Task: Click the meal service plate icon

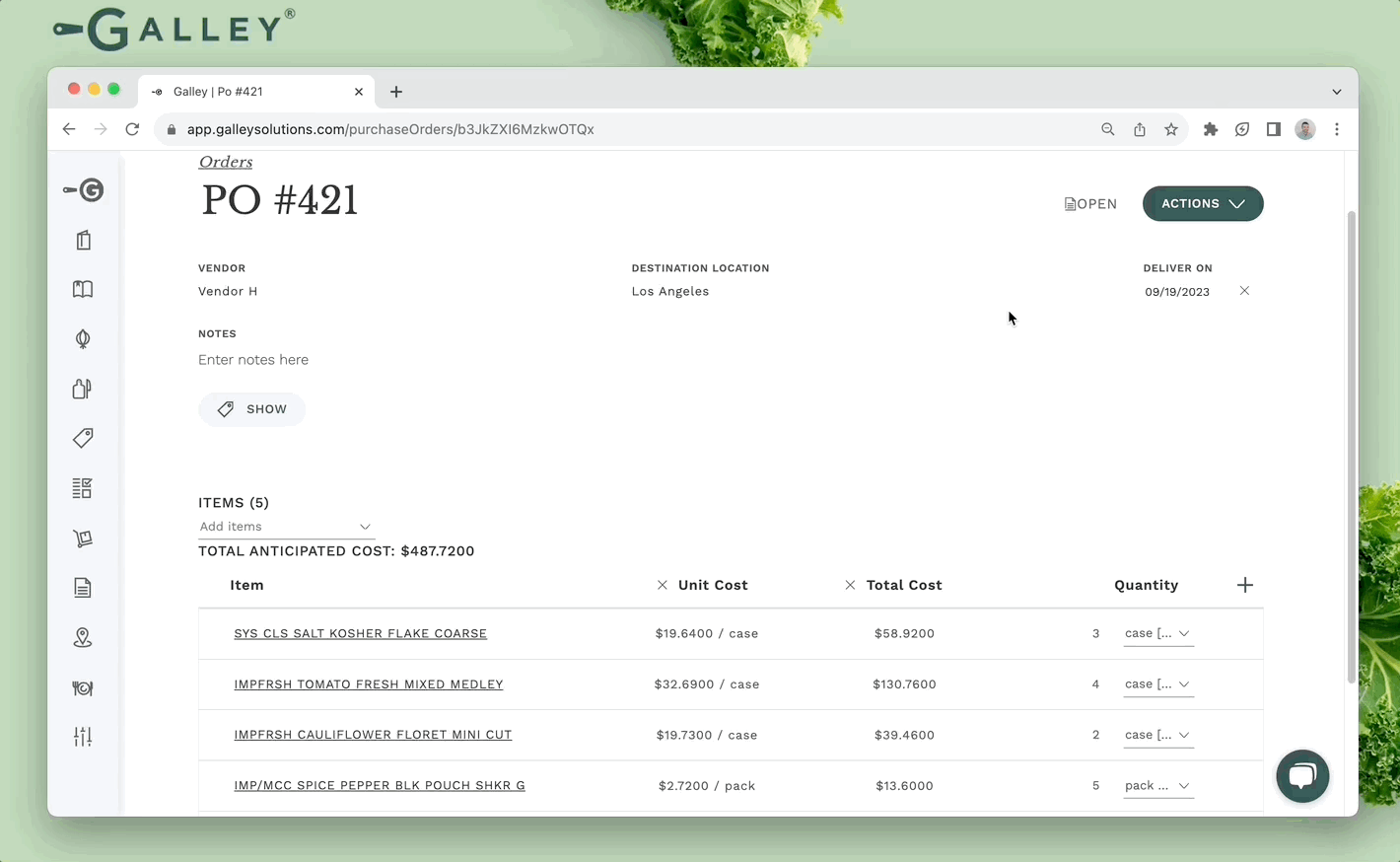Action: 83,688
